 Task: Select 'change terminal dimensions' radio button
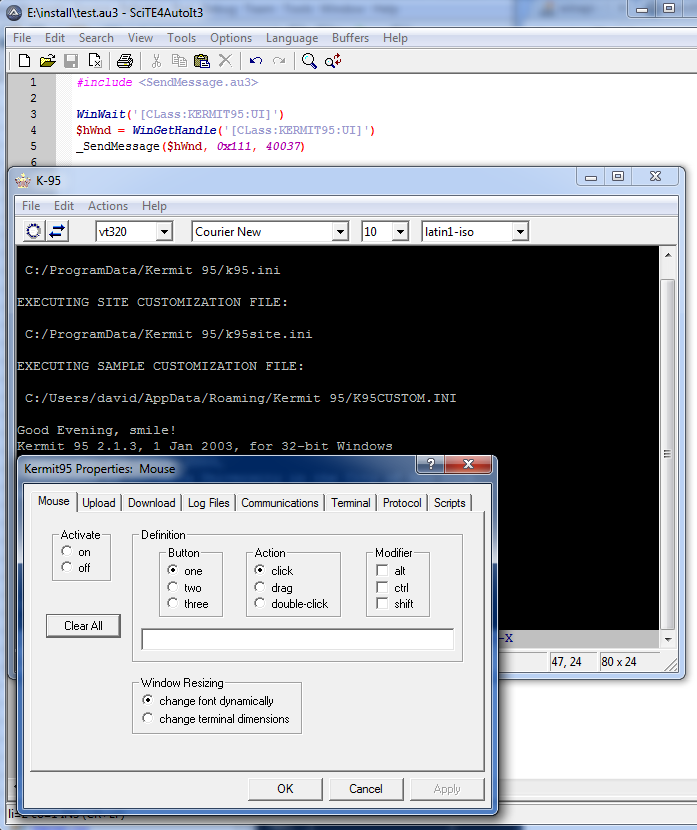click(148, 718)
